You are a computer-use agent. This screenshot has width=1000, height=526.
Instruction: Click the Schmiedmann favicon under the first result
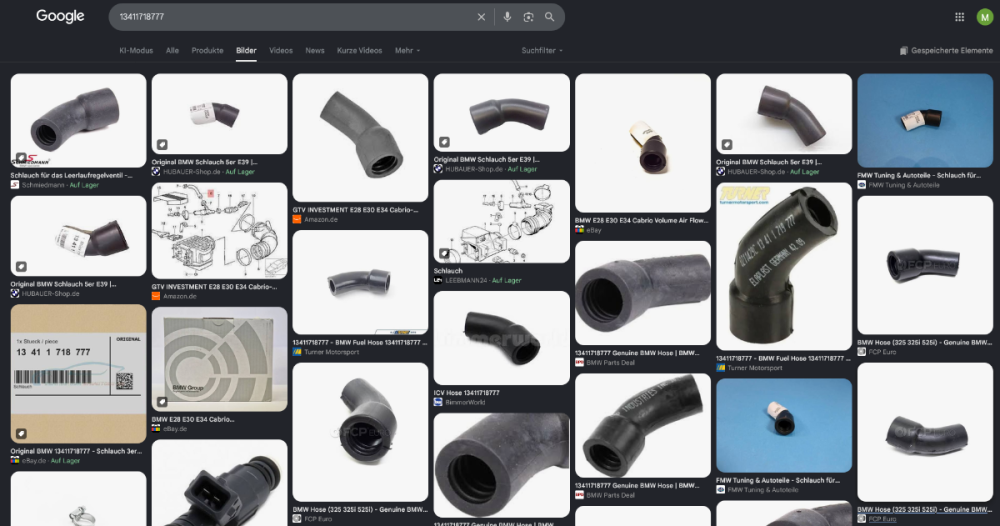point(15,185)
